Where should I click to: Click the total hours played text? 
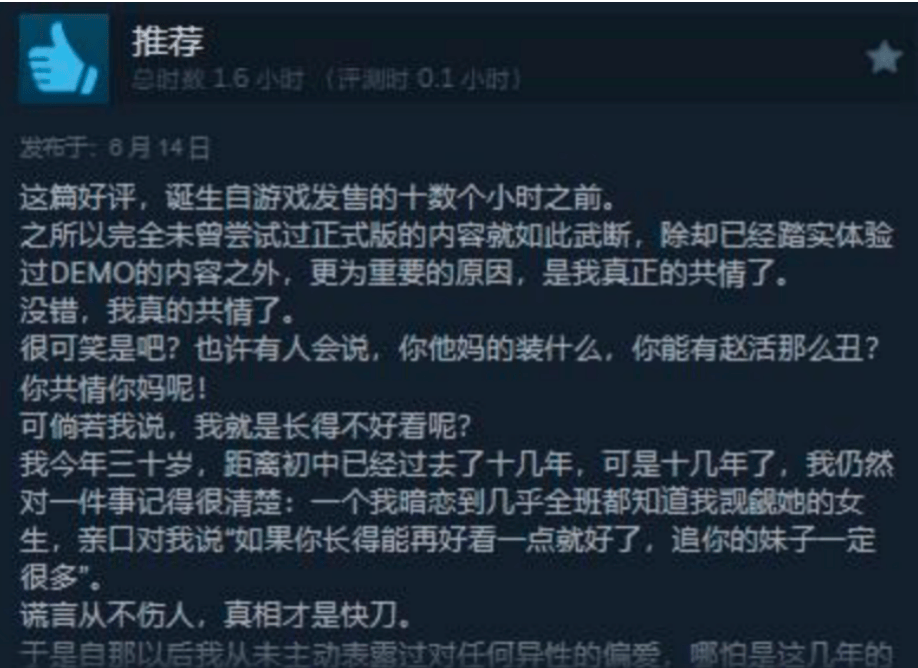pyautogui.click(x=217, y=79)
